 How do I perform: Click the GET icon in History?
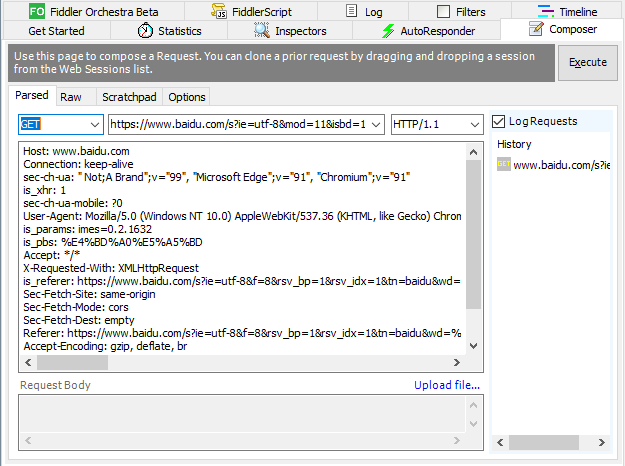click(x=503, y=164)
